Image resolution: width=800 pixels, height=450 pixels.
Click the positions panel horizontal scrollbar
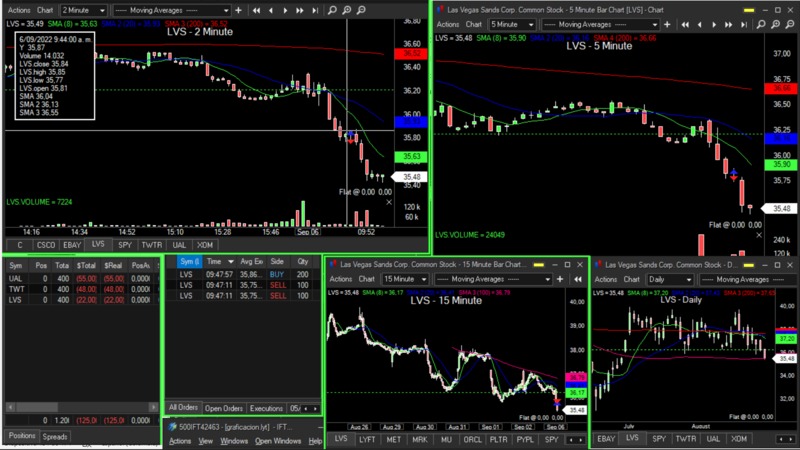(80, 408)
